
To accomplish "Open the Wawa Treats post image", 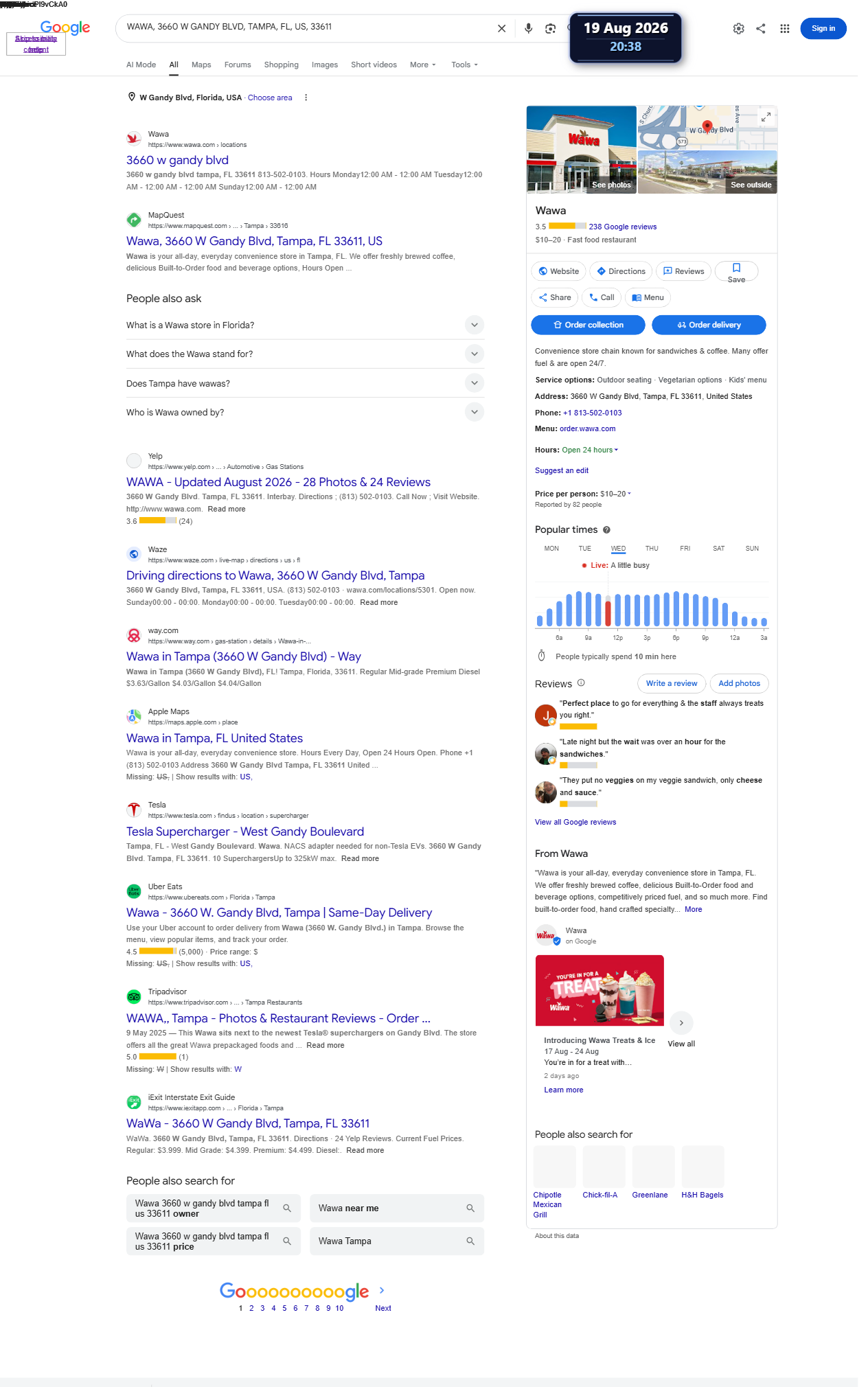I will click(599, 990).
